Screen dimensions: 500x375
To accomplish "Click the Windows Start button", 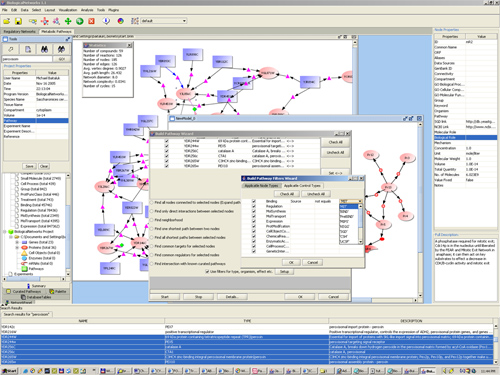I will click(9, 371).
